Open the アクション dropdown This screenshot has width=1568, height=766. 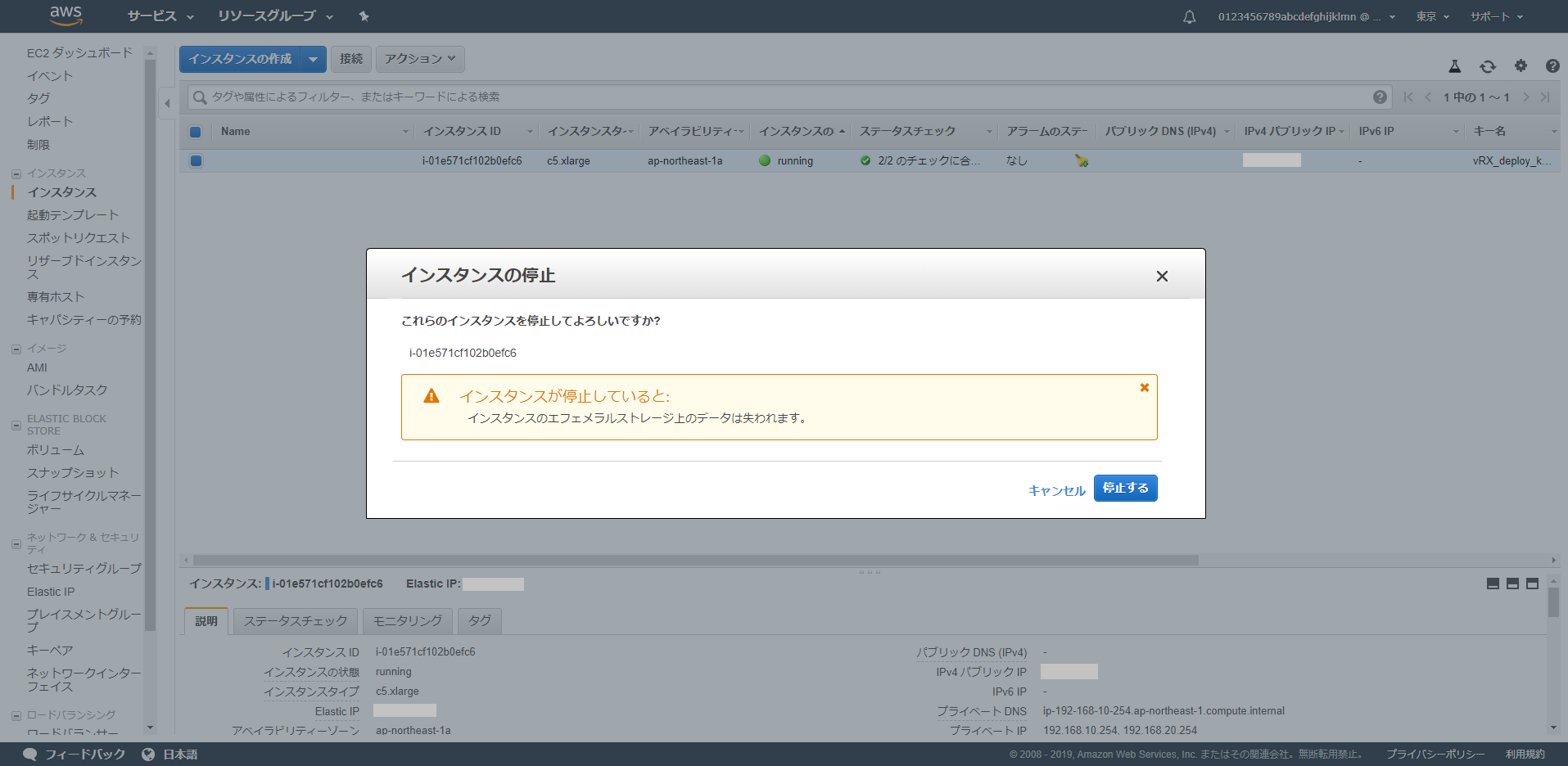pos(419,59)
